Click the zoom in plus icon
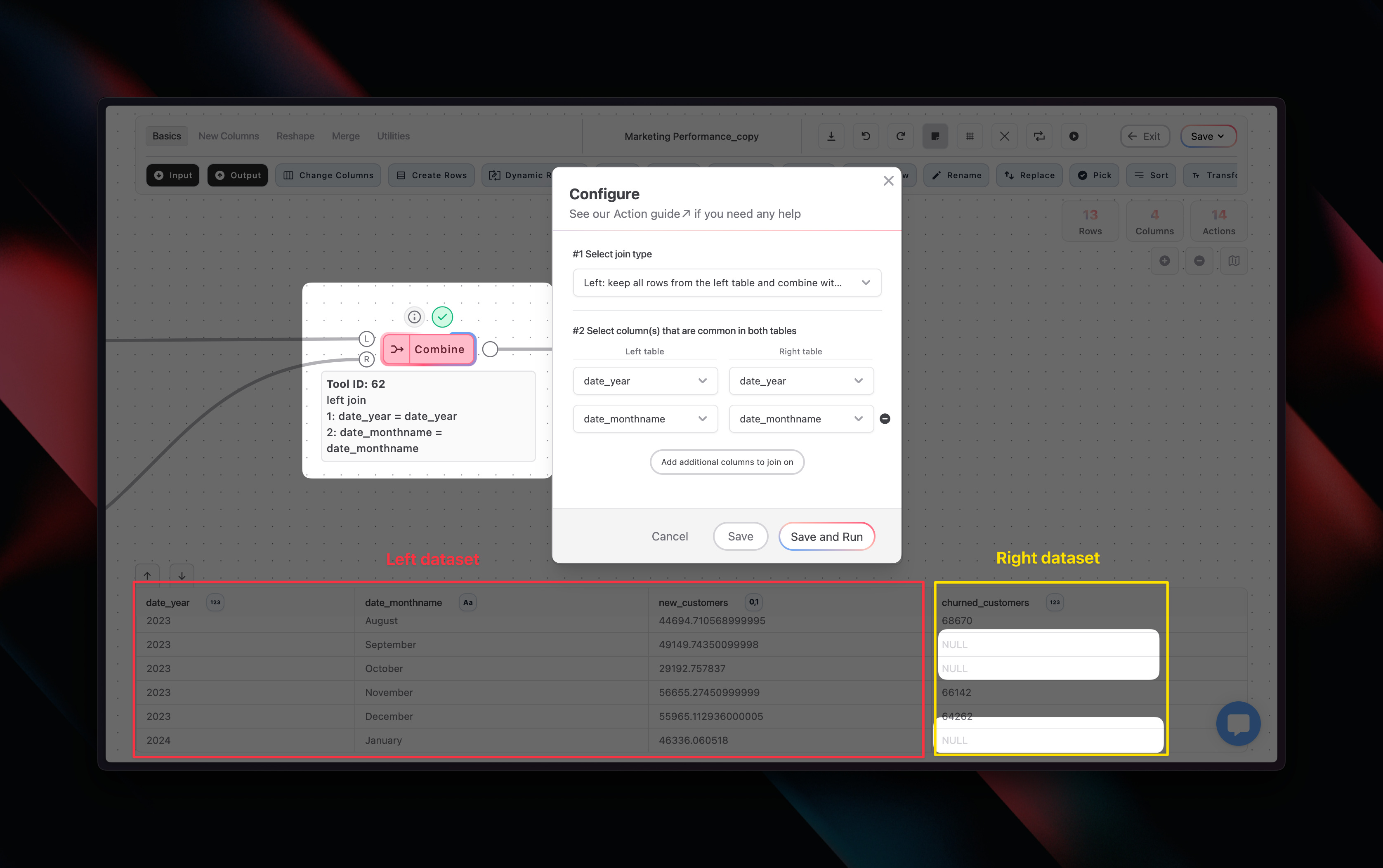This screenshot has height=868, width=1383. [x=1164, y=261]
